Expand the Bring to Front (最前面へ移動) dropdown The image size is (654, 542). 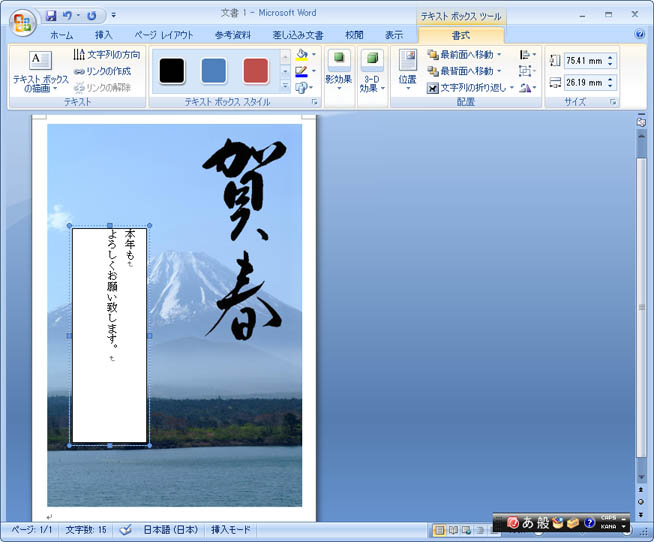click(499, 54)
